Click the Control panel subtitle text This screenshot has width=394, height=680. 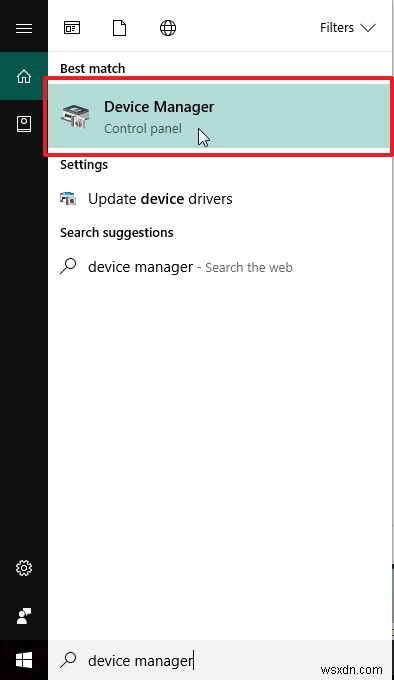(143, 129)
